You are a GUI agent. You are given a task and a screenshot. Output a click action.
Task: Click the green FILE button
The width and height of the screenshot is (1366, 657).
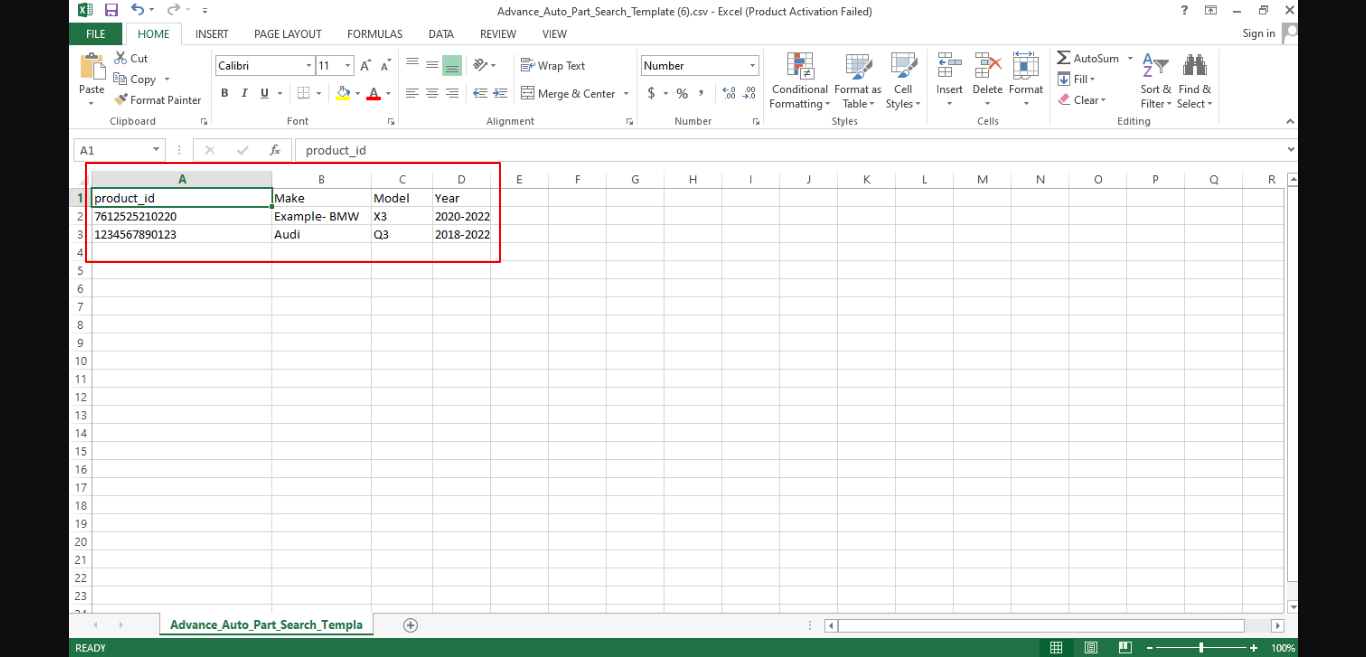tap(96, 34)
